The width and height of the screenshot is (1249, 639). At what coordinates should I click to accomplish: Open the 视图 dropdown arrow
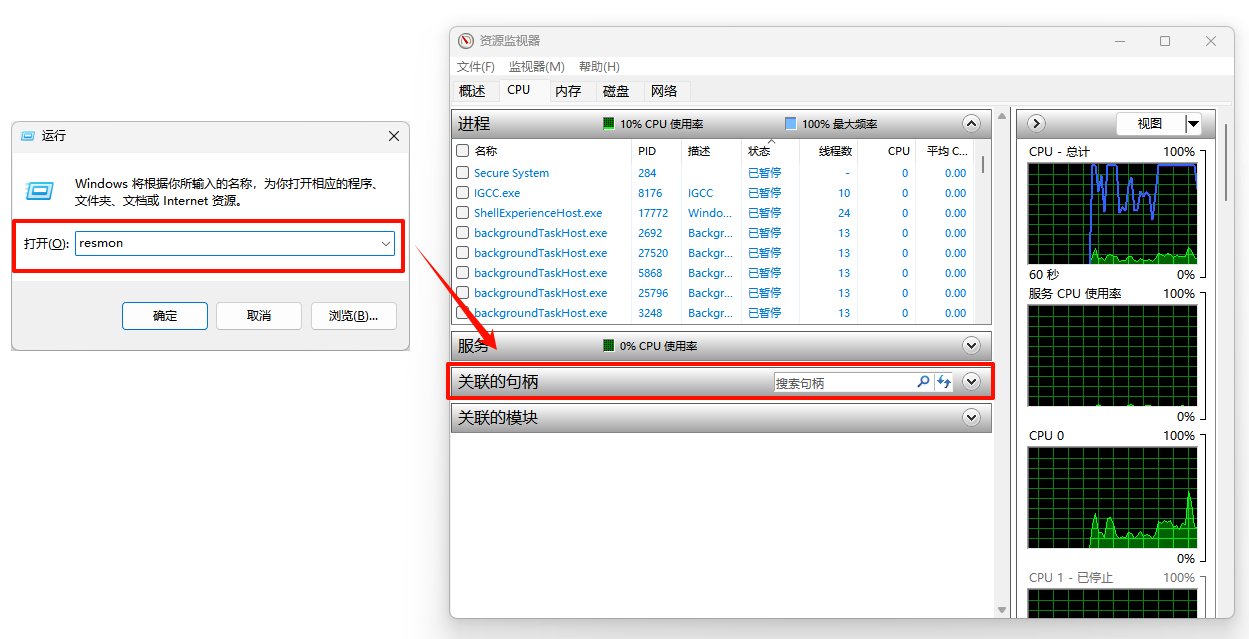coord(1192,124)
